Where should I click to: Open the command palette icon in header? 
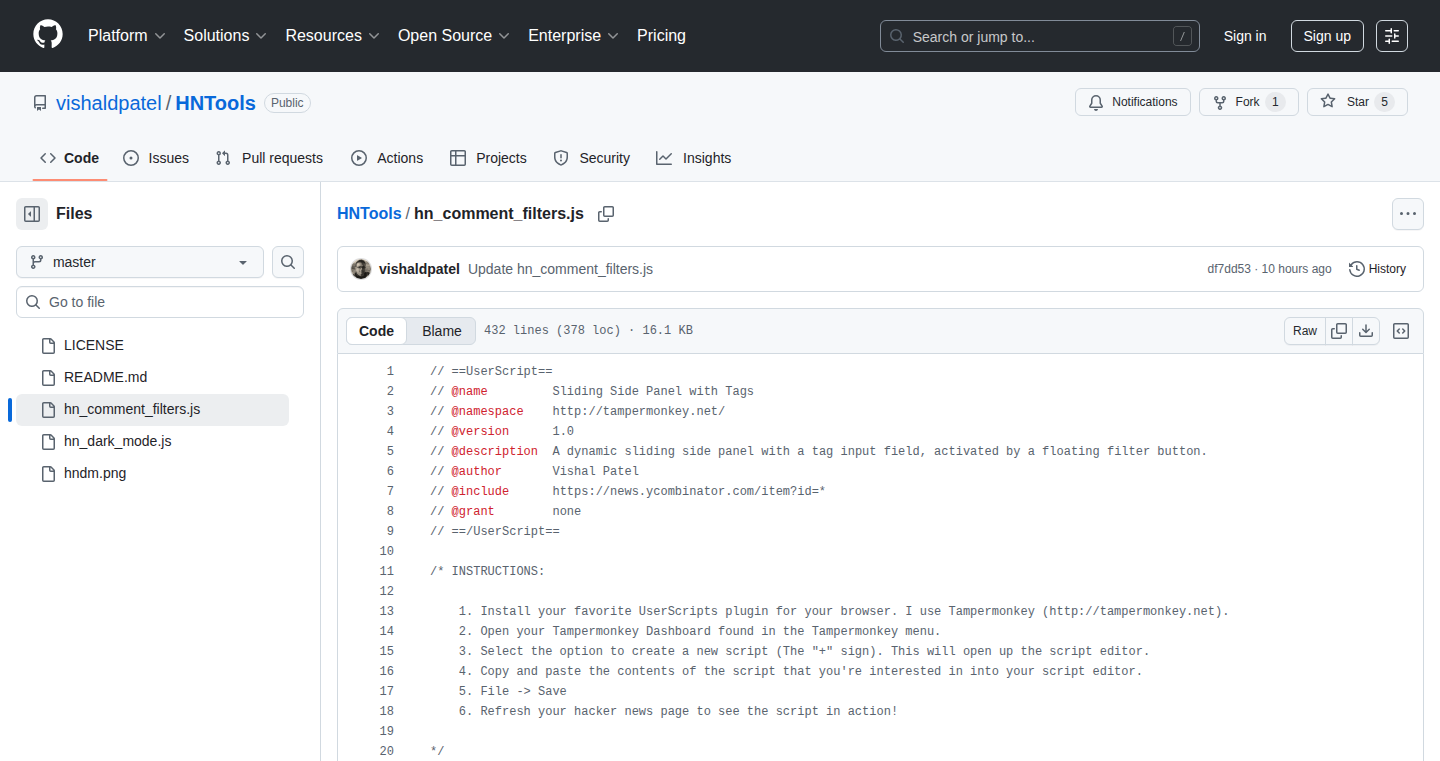(x=1392, y=36)
